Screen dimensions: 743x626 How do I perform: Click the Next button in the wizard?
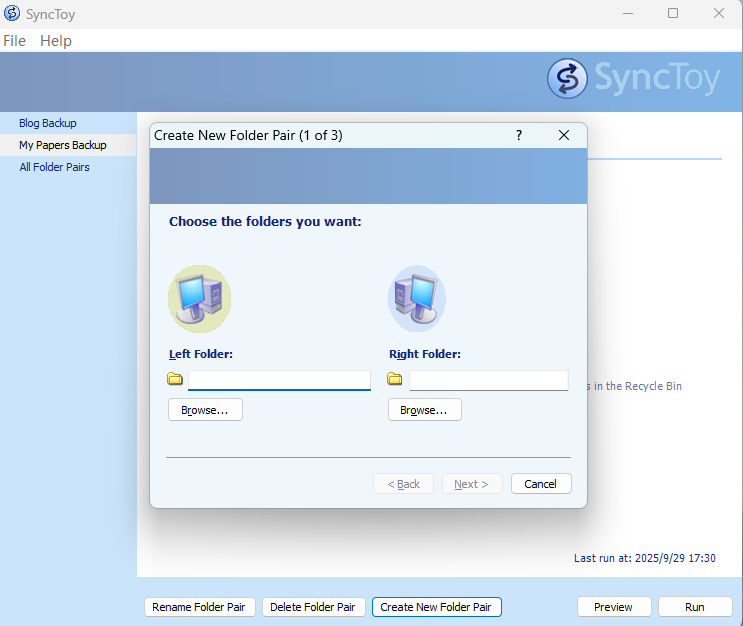472,484
